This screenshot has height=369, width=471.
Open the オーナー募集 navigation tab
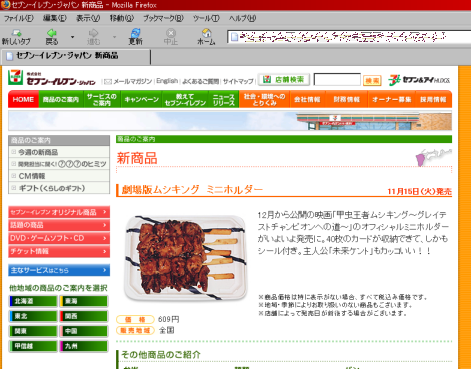coord(392,99)
